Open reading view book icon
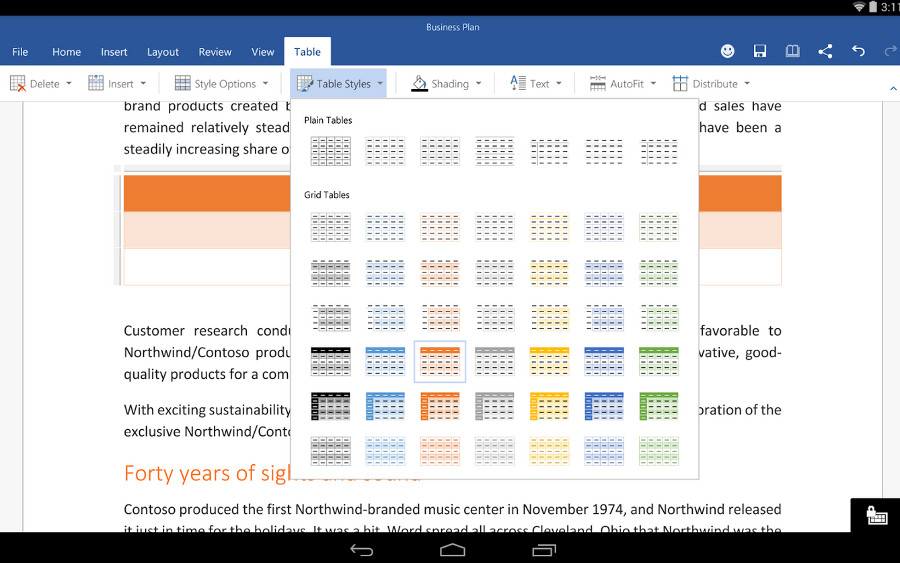The width and height of the screenshot is (900, 563). 792,51
